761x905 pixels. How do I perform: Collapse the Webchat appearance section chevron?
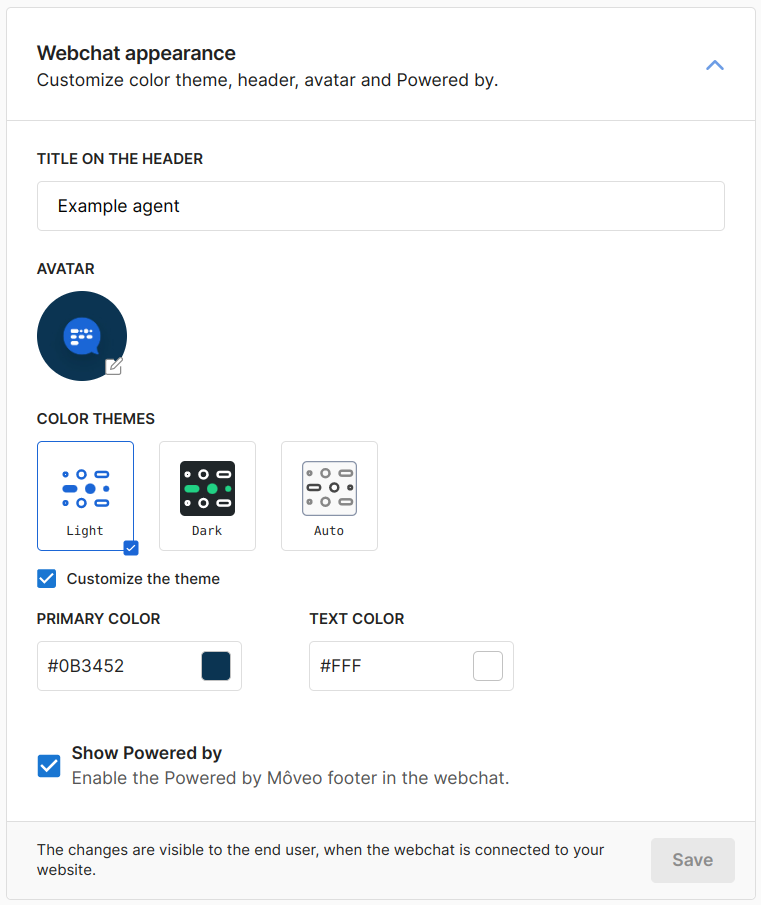(x=714, y=66)
